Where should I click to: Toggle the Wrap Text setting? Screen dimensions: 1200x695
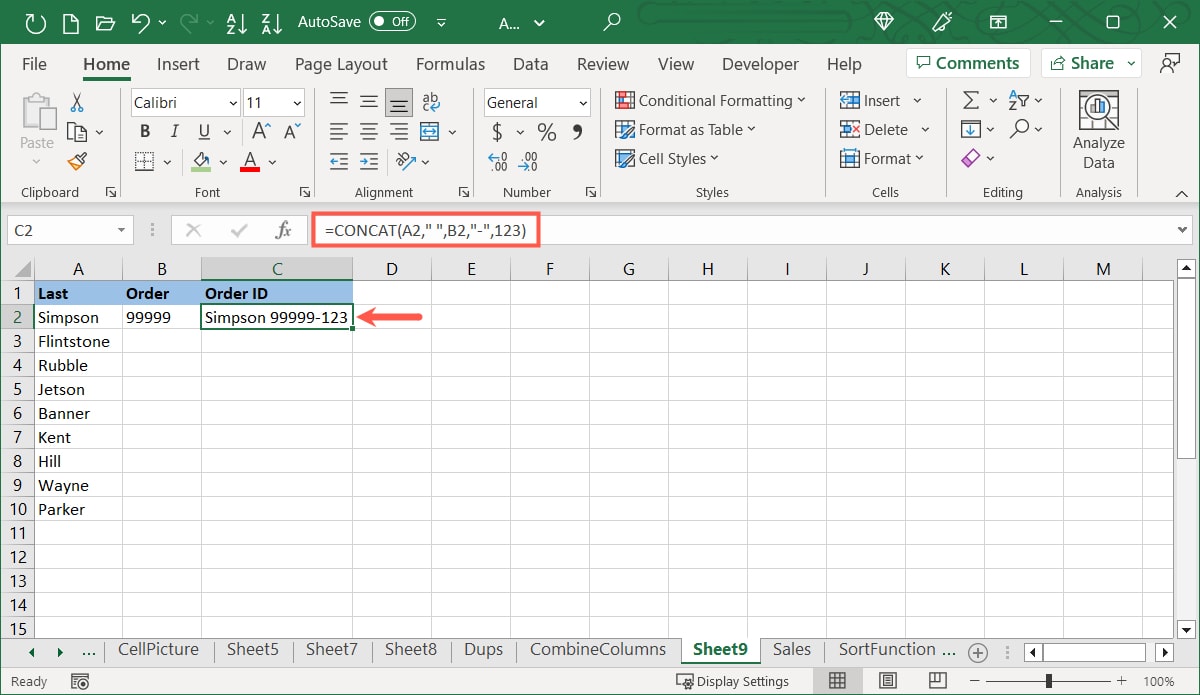point(431,101)
